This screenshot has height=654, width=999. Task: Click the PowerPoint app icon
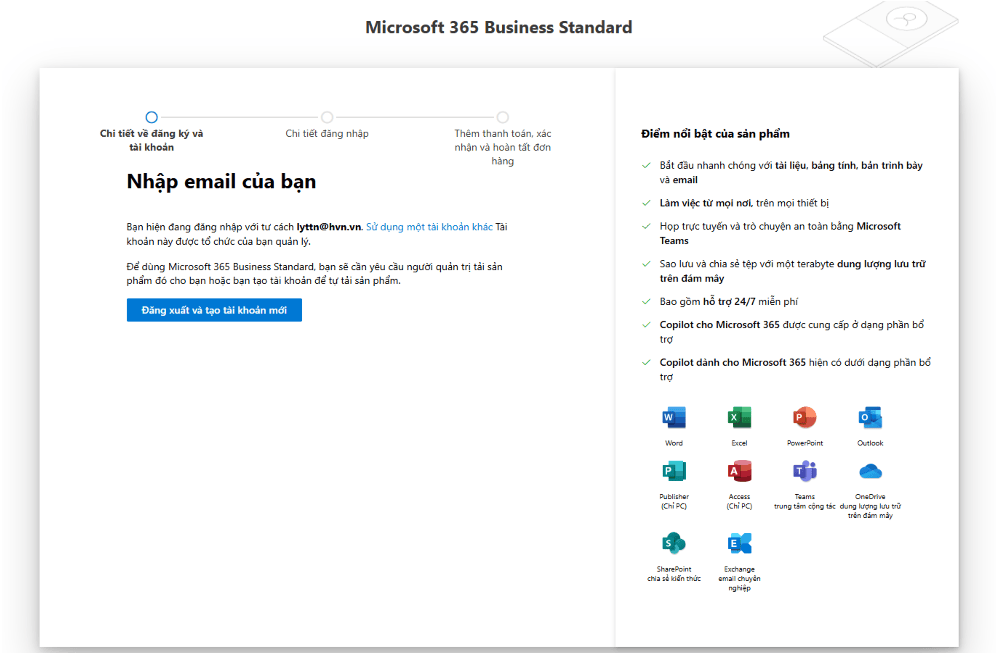coord(805,418)
